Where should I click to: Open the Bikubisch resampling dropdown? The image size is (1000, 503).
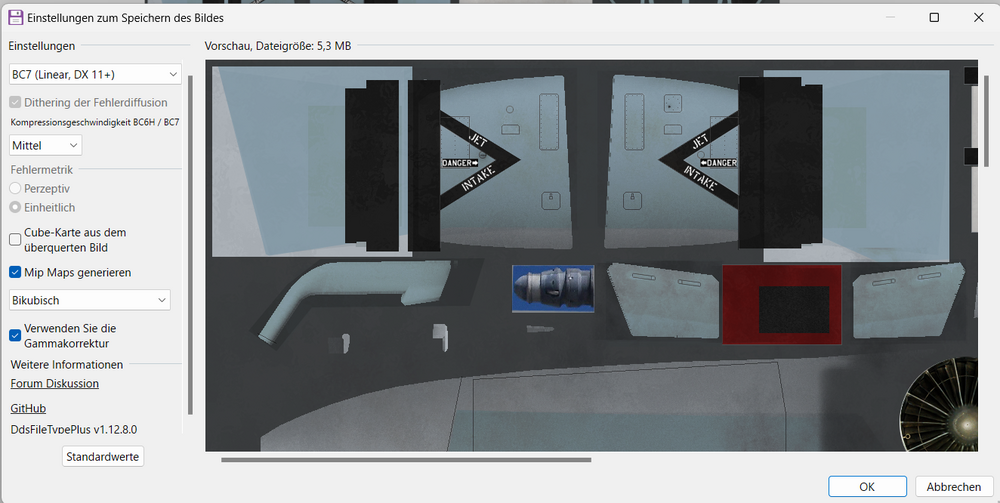(90, 300)
